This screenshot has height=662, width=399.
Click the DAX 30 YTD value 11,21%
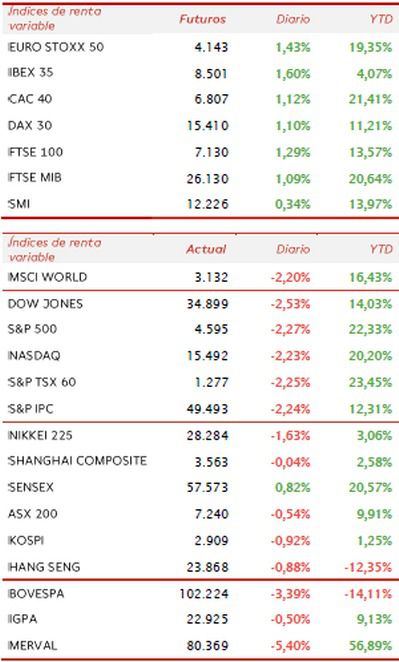point(370,126)
